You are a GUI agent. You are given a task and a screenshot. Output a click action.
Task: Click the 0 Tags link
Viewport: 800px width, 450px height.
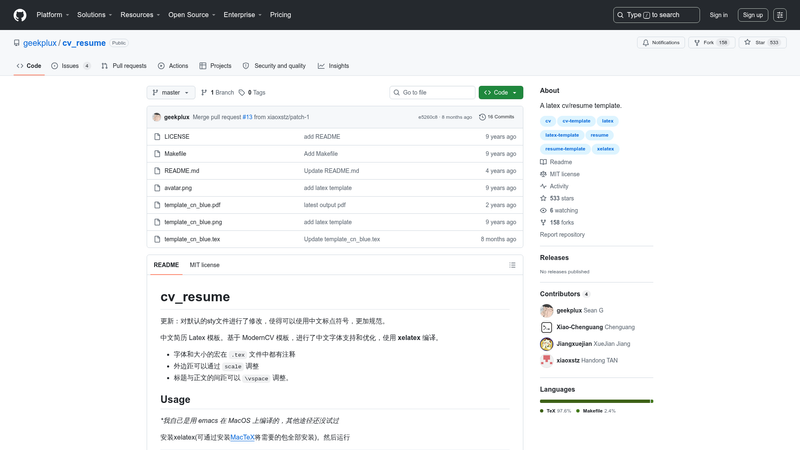252,92
